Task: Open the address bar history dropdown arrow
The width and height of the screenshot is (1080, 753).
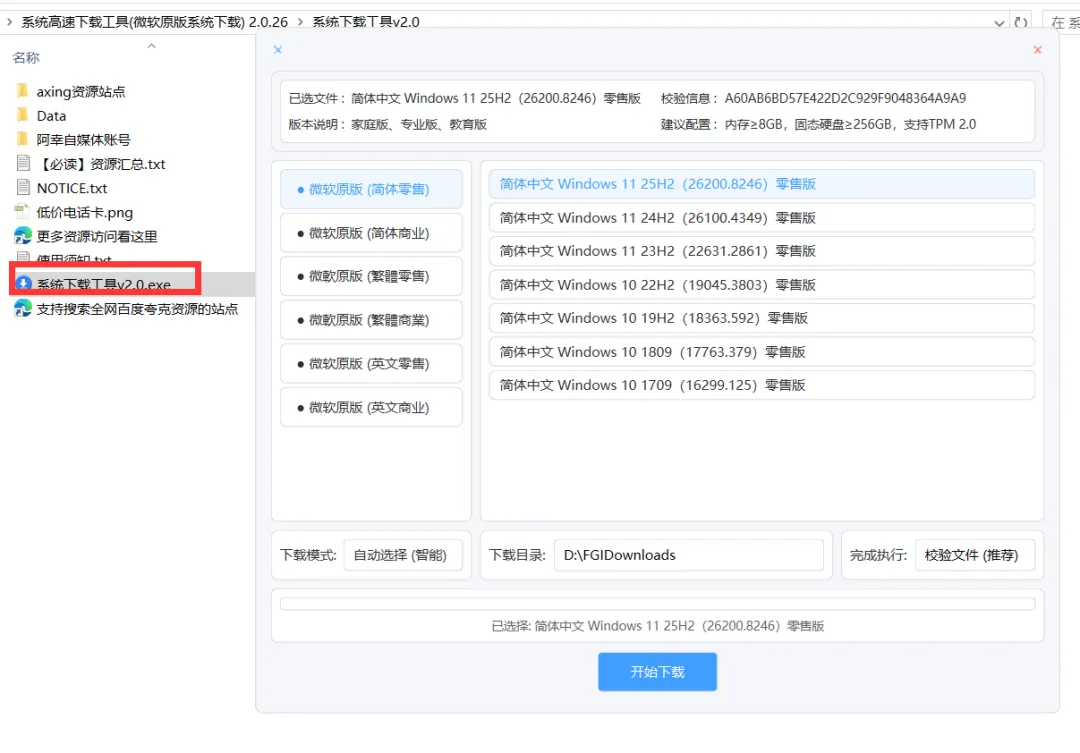Action: (x=999, y=23)
